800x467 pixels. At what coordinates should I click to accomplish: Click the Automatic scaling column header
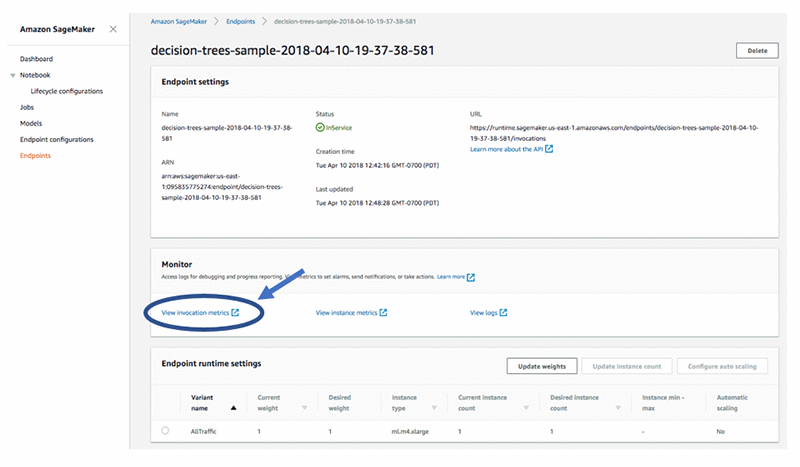(x=732, y=403)
